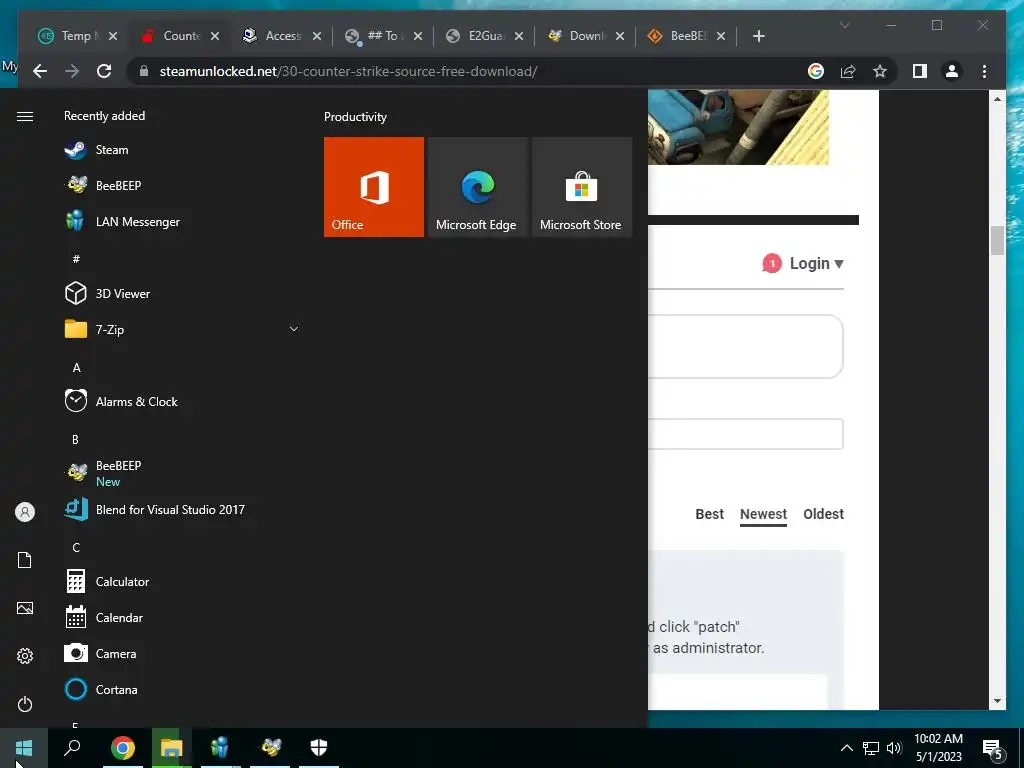Open taskbar Search magnifier
Screen dimensions: 1024x768
click(x=72, y=748)
